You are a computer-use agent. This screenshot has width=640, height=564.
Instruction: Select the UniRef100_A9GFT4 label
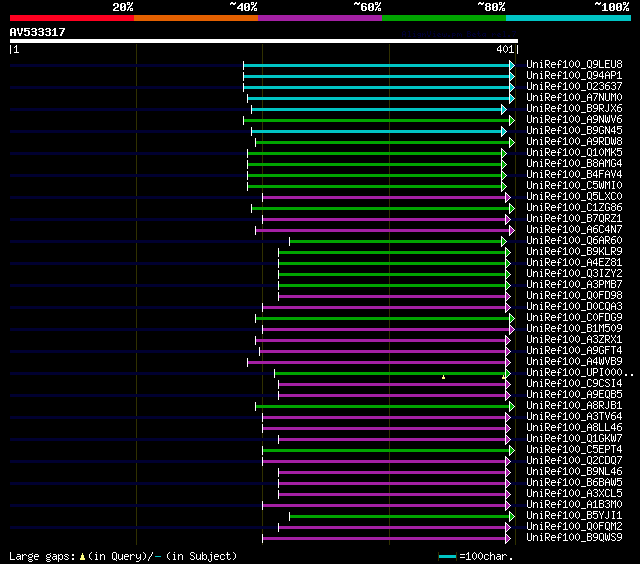point(574,351)
